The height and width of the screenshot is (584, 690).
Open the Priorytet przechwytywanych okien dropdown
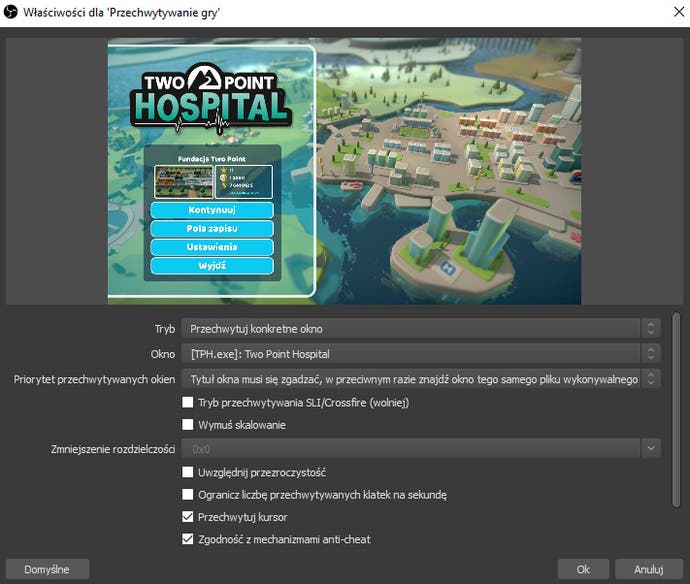pos(421,379)
